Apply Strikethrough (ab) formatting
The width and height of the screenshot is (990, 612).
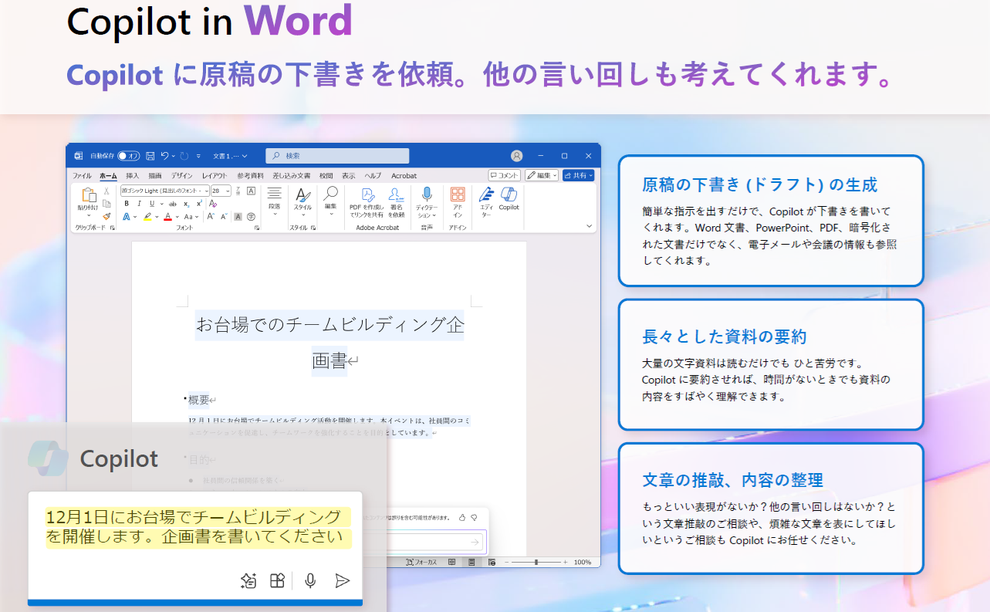172,203
